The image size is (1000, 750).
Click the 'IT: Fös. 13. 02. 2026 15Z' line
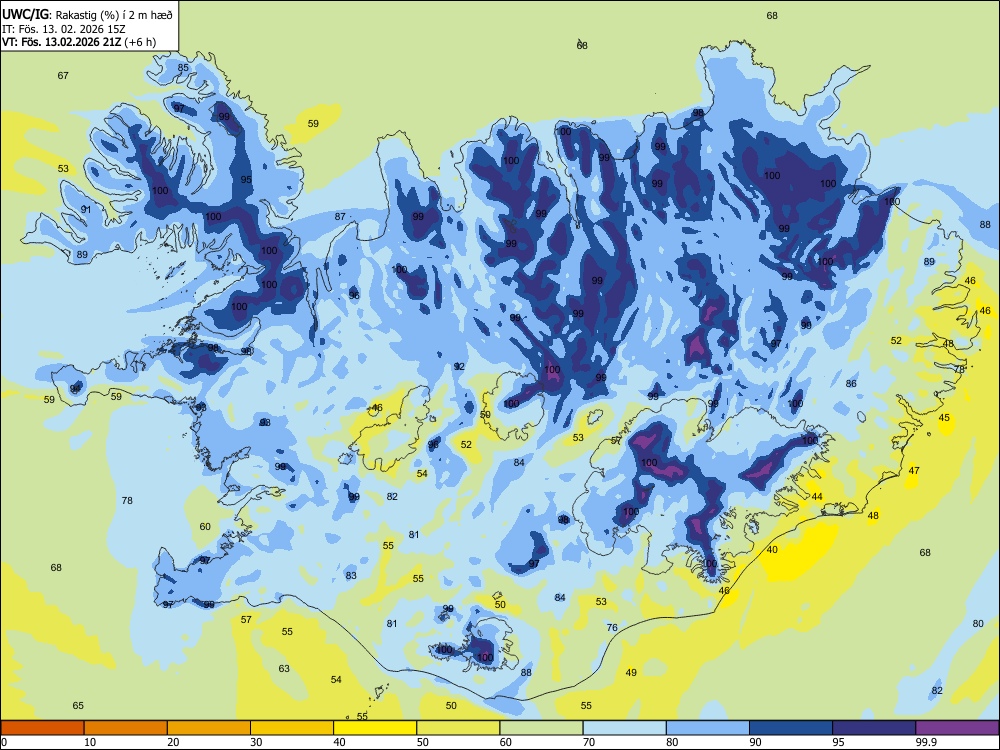[x=63, y=29]
